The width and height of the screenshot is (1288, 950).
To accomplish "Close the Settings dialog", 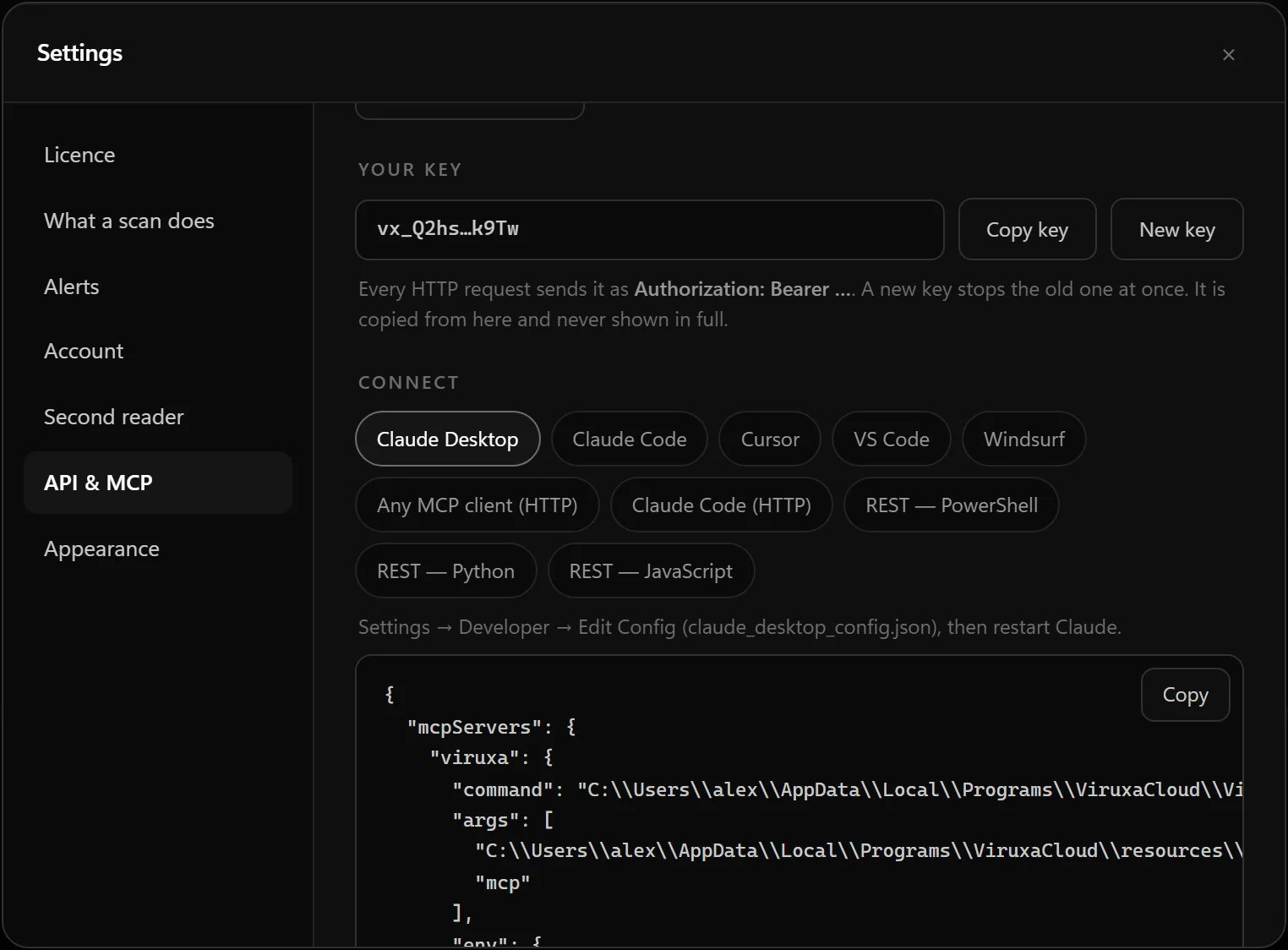I will click(1229, 54).
